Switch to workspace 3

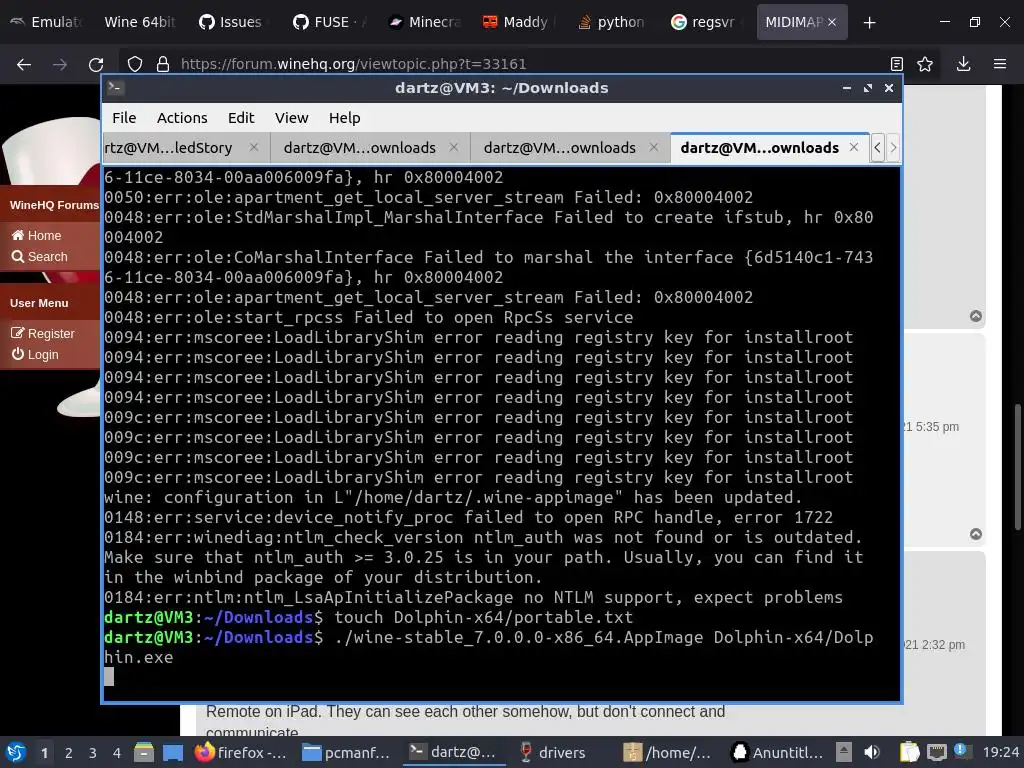(93, 753)
